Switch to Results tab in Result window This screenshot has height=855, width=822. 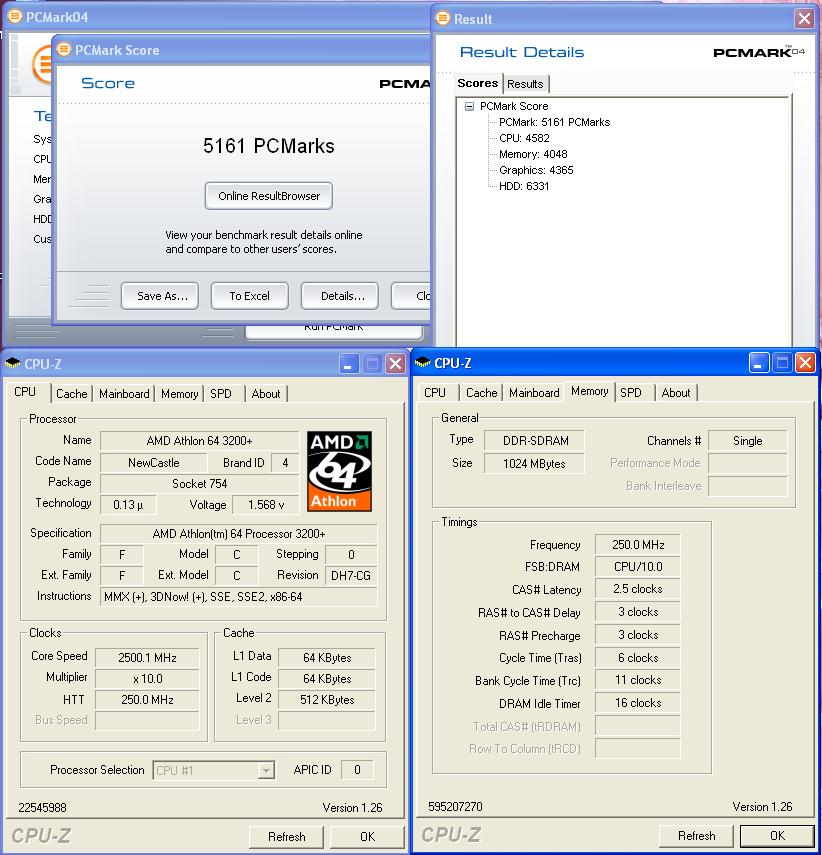(525, 84)
